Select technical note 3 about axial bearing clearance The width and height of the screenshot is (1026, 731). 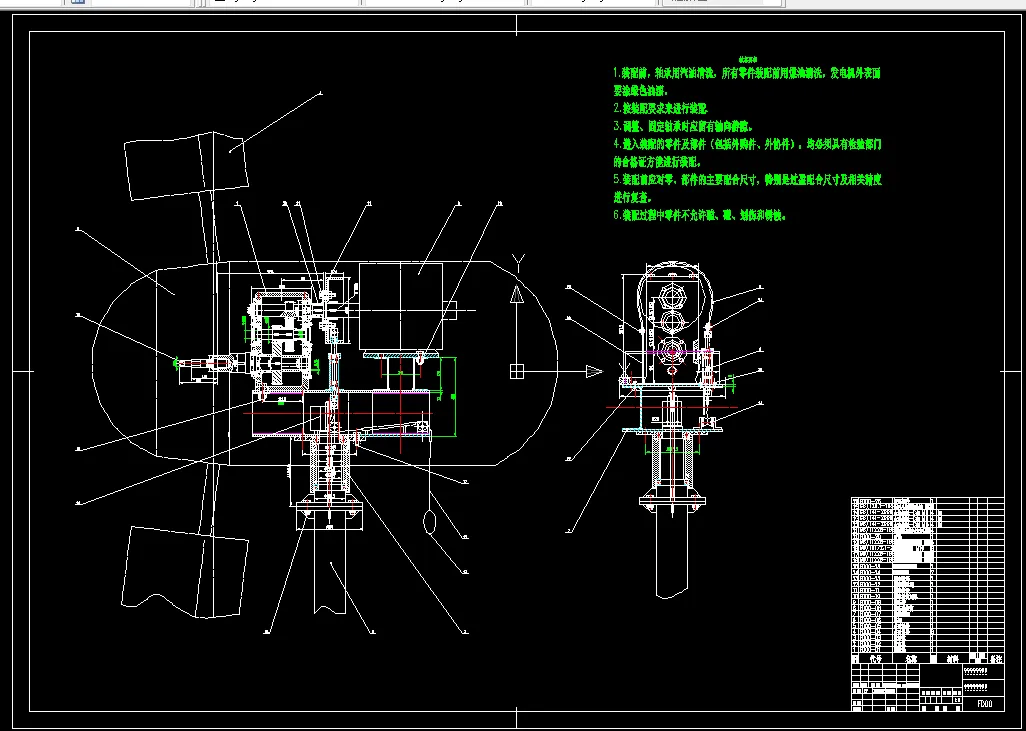(x=682, y=126)
